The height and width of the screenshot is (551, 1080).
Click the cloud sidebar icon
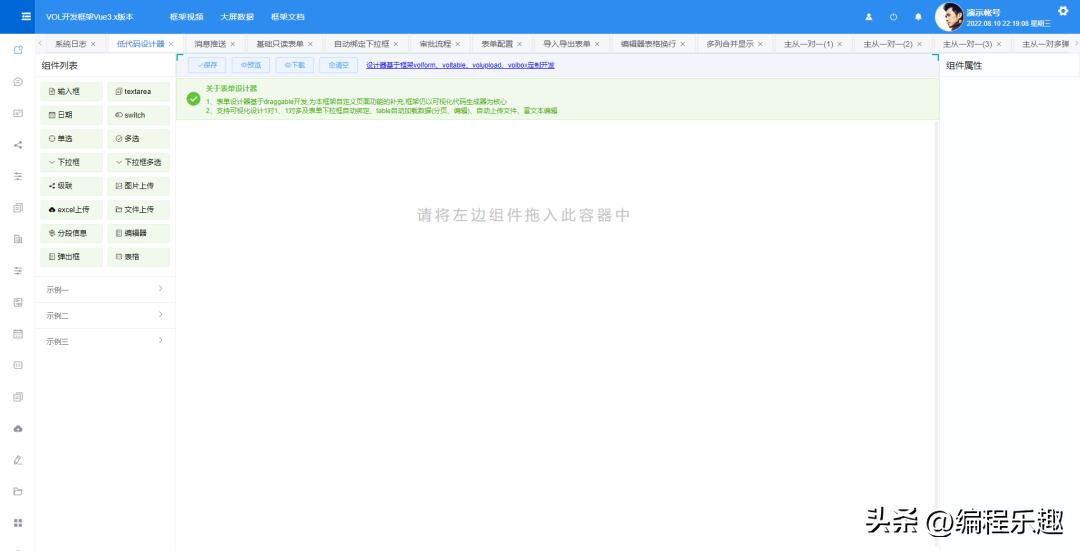[18, 428]
